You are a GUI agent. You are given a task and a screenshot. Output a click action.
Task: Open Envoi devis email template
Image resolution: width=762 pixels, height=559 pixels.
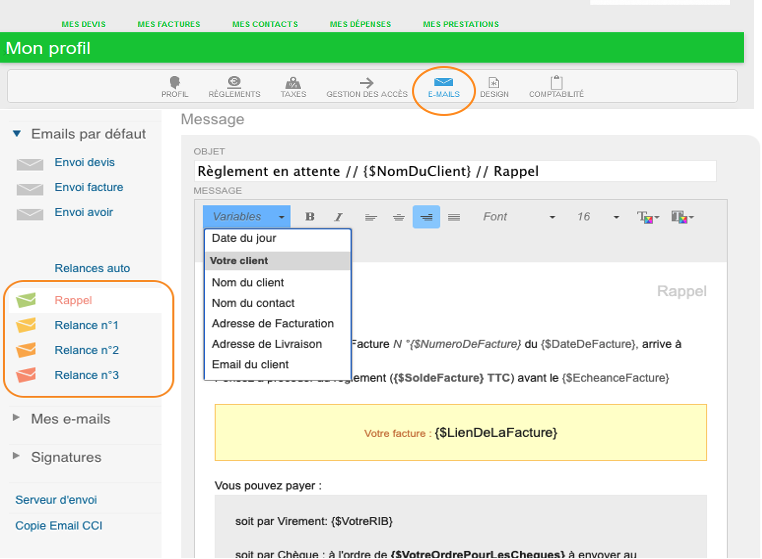[x=85, y=162]
